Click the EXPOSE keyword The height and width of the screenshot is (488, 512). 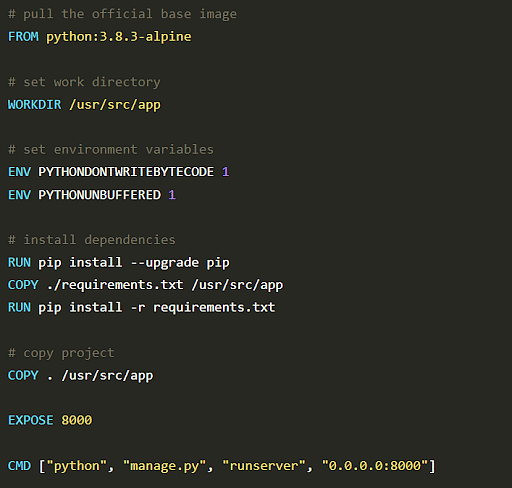tap(31, 420)
